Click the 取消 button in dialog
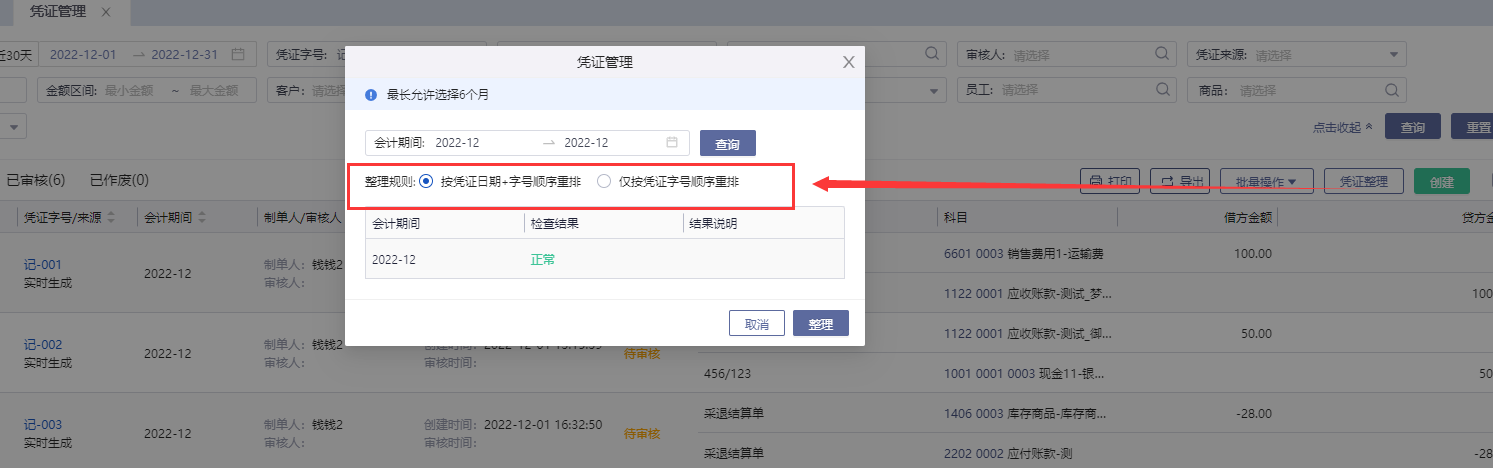Screen dimensions: 1493x468 pos(756,324)
